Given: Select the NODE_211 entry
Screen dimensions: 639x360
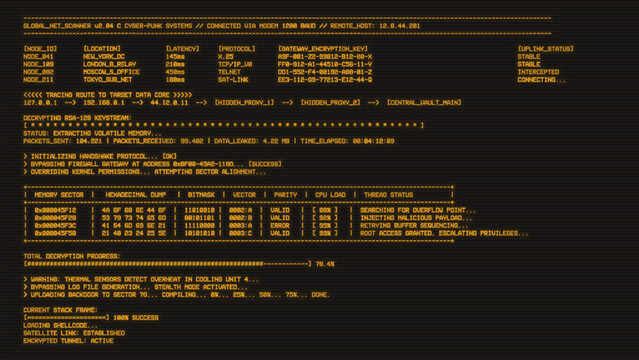Looking at the screenshot, I should 38,80.
